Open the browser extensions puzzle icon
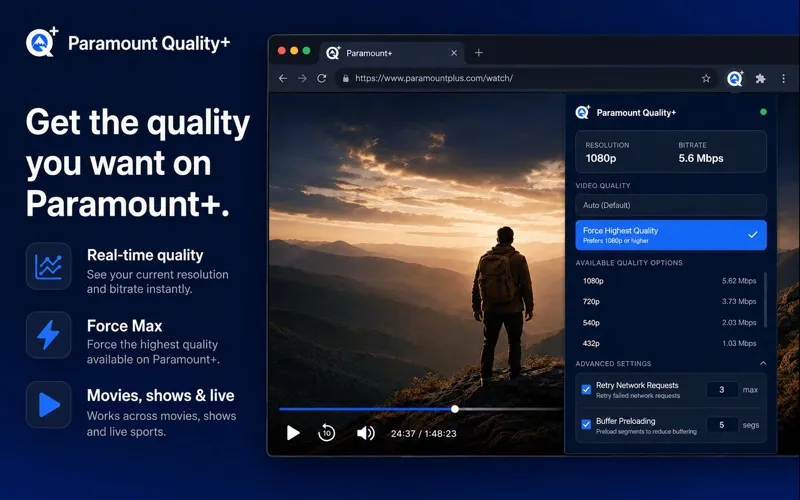Viewport: 800px width, 500px height. (x=760, y=78)
